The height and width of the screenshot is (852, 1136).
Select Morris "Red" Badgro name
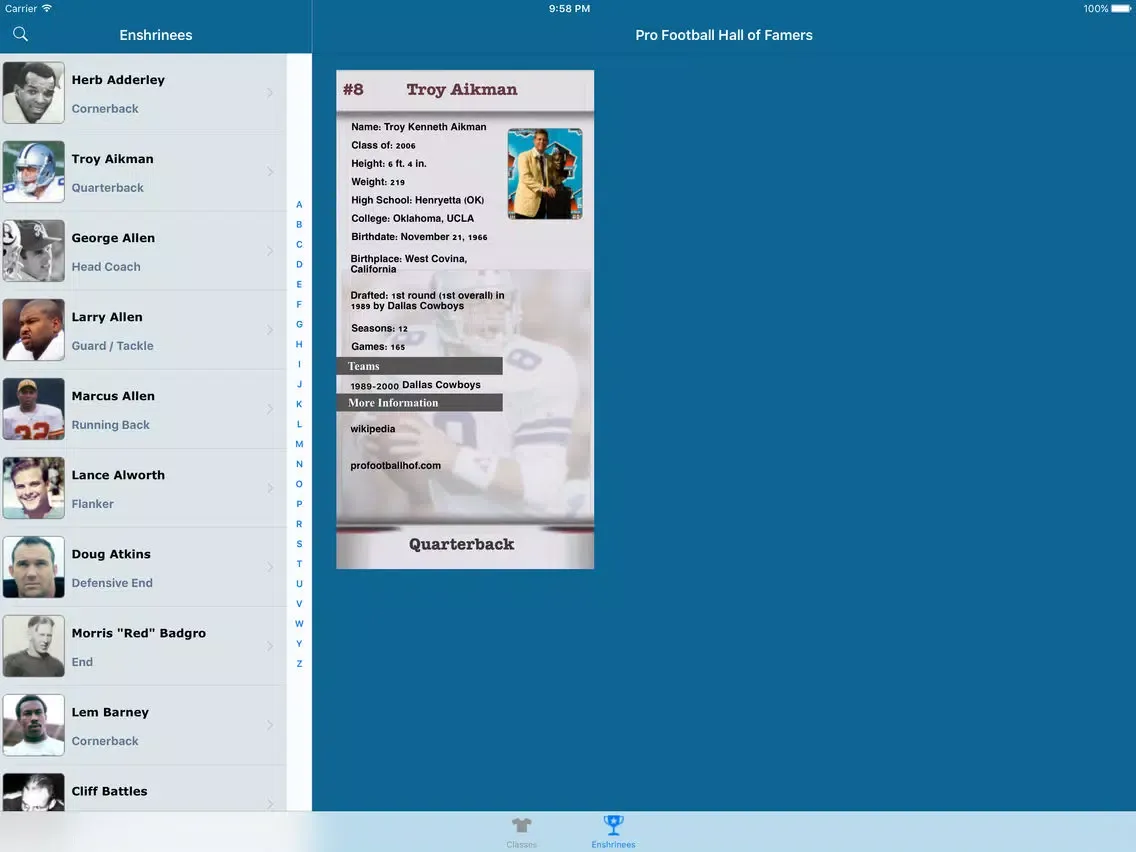click(x=138, y=632)
